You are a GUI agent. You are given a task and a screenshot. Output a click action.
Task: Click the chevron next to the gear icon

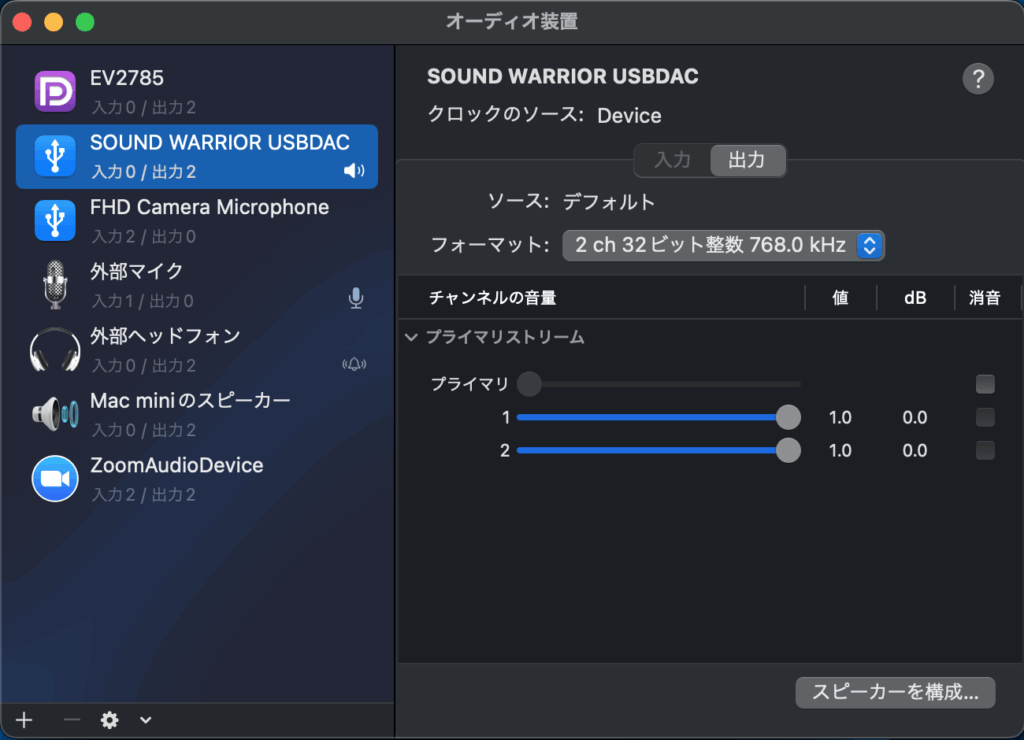click(146, 720)
